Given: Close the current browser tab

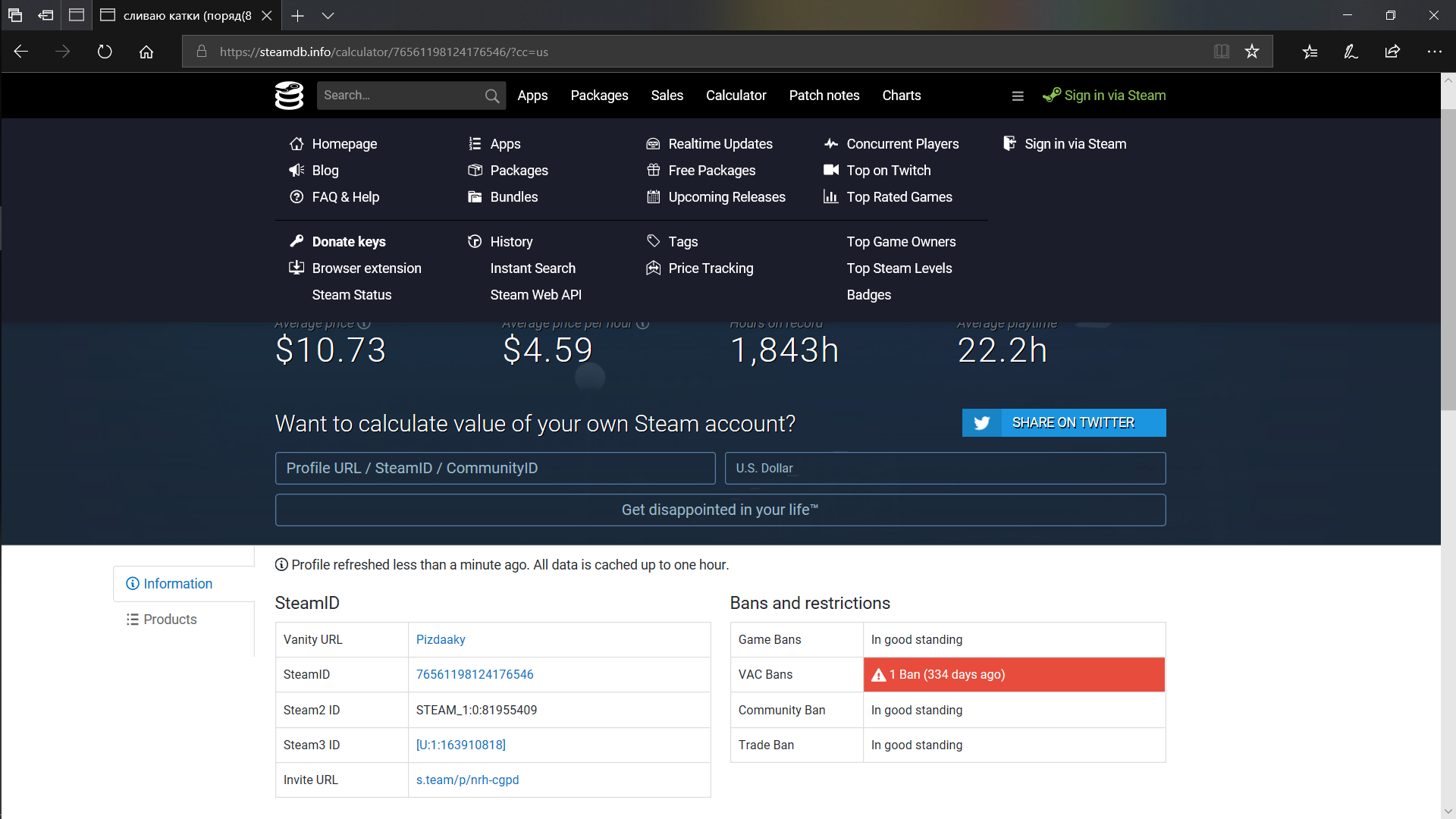Looking at the screenshot, I should pyautogui.click(x=267, y=15).
